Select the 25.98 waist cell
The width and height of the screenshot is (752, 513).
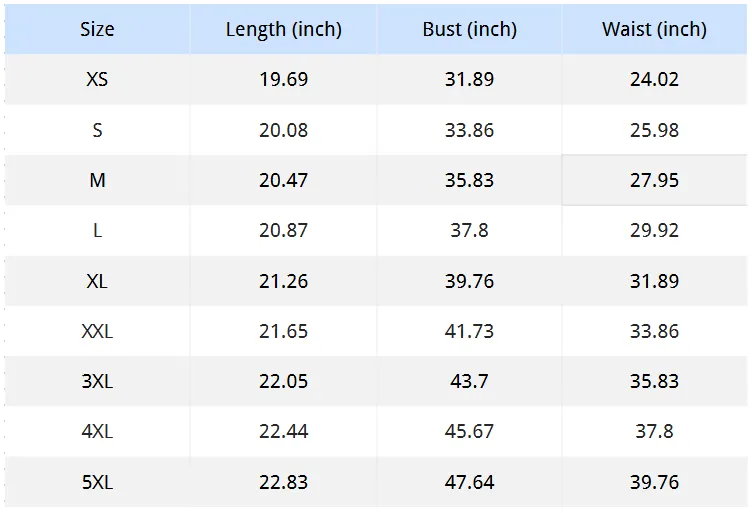click(x=654, y=130)
